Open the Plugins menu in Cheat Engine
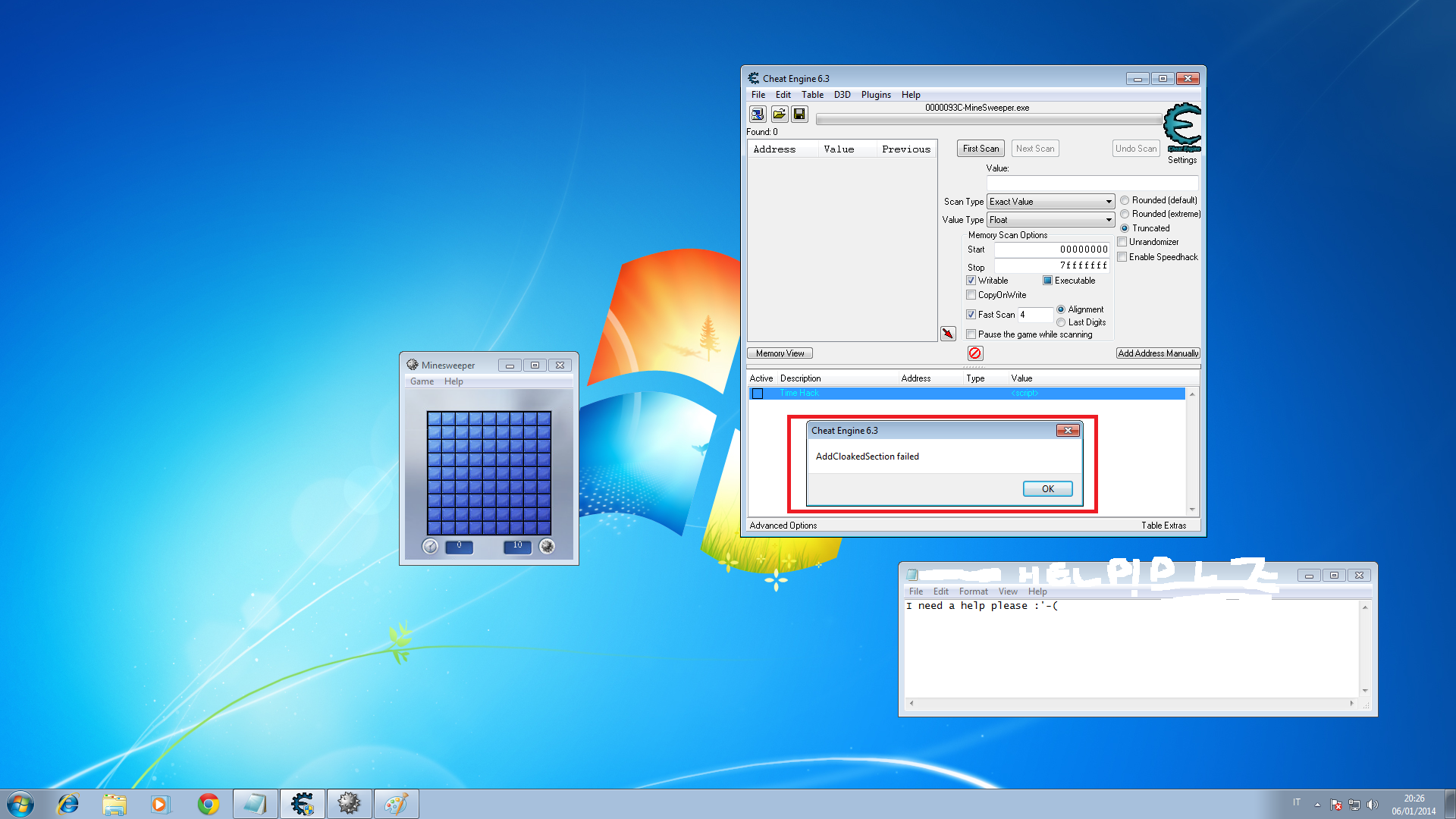The height and width of the screenshot is (819, 1456). click(876, 95)
